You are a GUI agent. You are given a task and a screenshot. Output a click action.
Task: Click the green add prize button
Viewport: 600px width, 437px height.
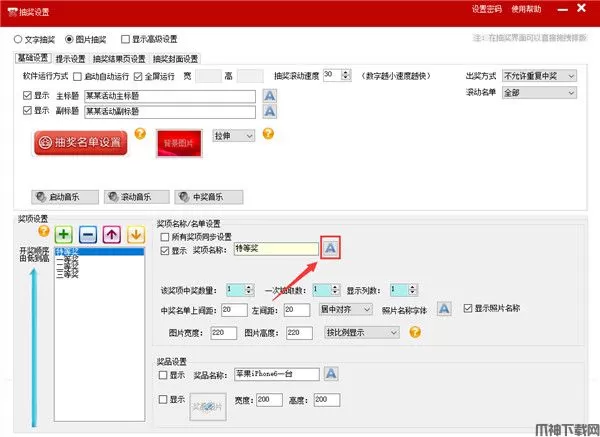point(64,234)
